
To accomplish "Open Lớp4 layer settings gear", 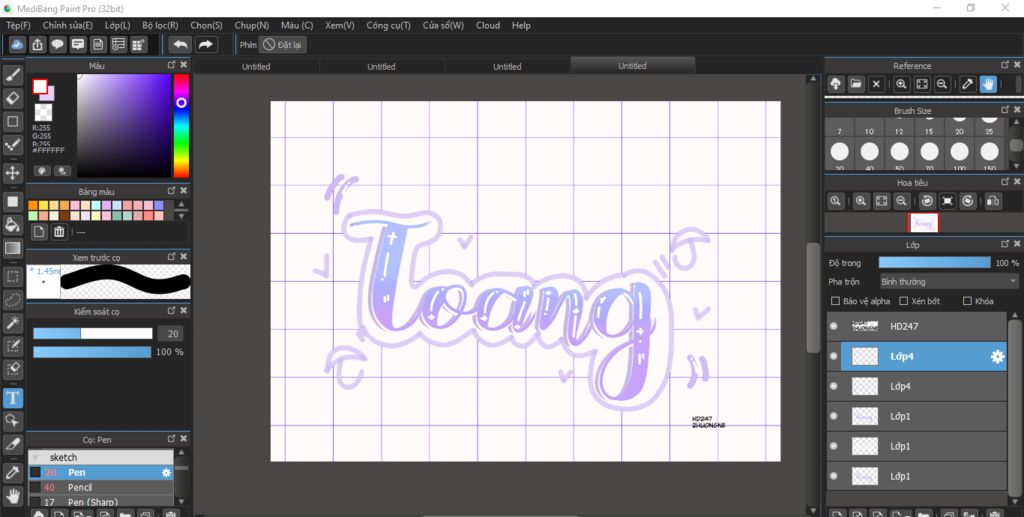I will pos(997,356).
